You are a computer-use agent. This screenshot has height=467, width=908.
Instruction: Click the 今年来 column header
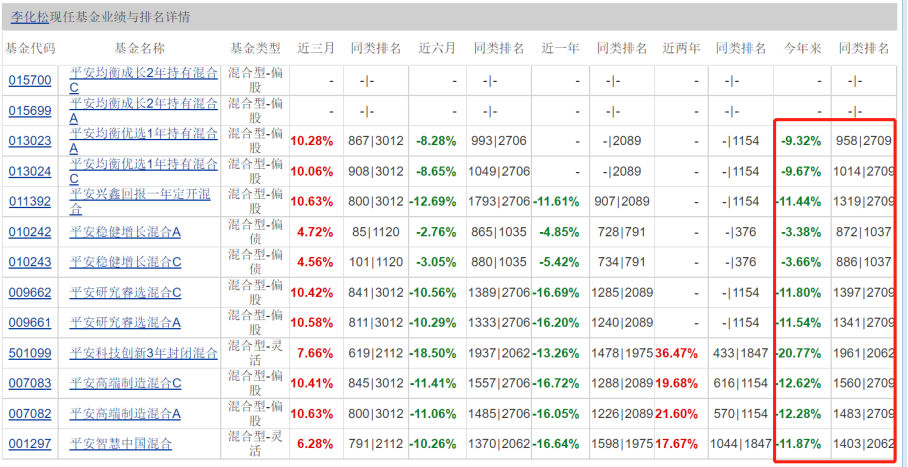tap(803, 49)
